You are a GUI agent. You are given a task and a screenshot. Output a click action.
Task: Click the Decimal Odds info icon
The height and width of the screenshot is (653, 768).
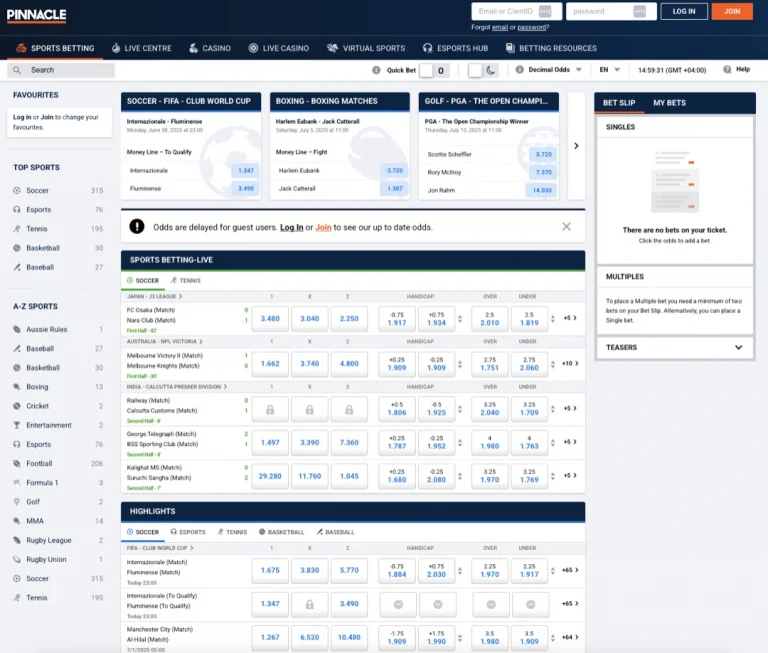(x=520, y=70)
